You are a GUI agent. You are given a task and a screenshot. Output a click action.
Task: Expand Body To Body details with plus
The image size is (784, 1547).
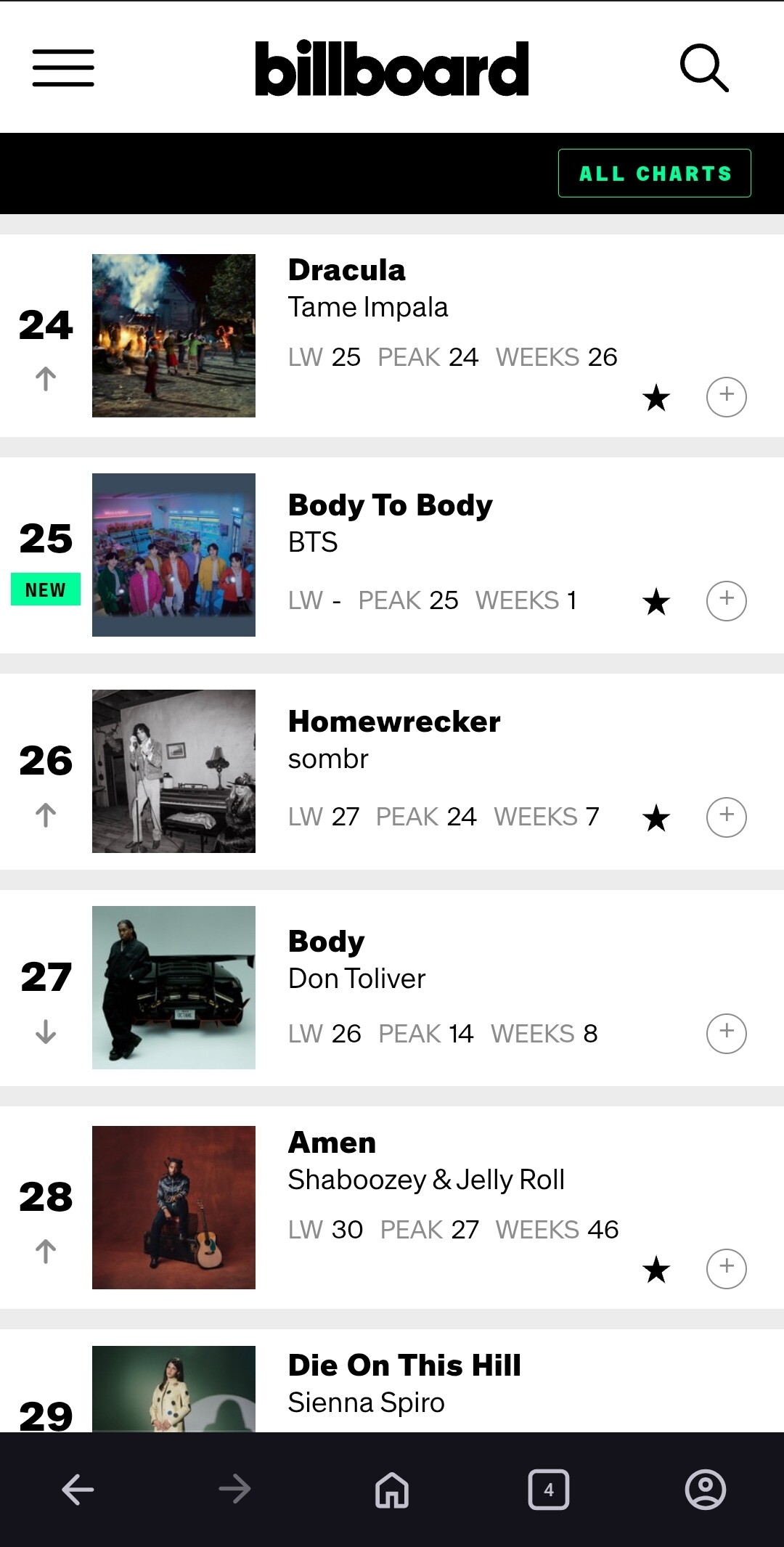point(726,601)
